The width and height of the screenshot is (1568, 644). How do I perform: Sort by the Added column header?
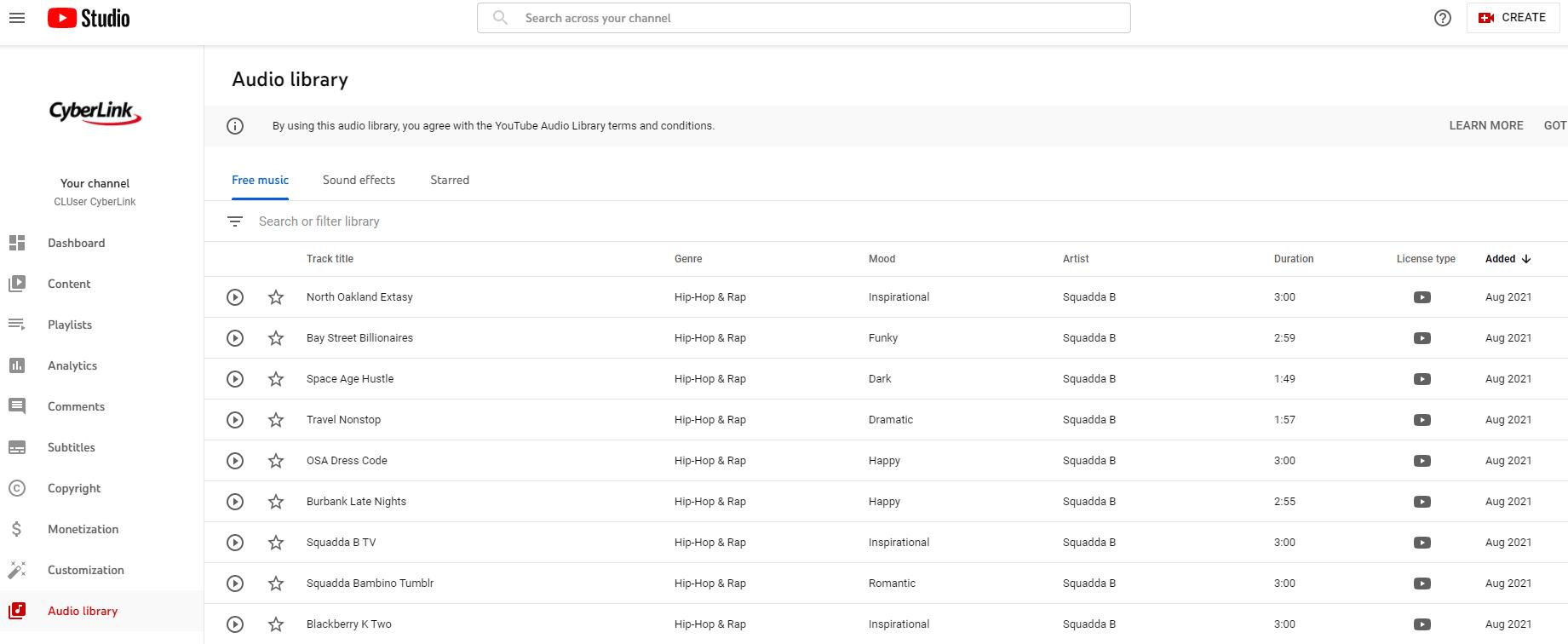coord(1508,259)
